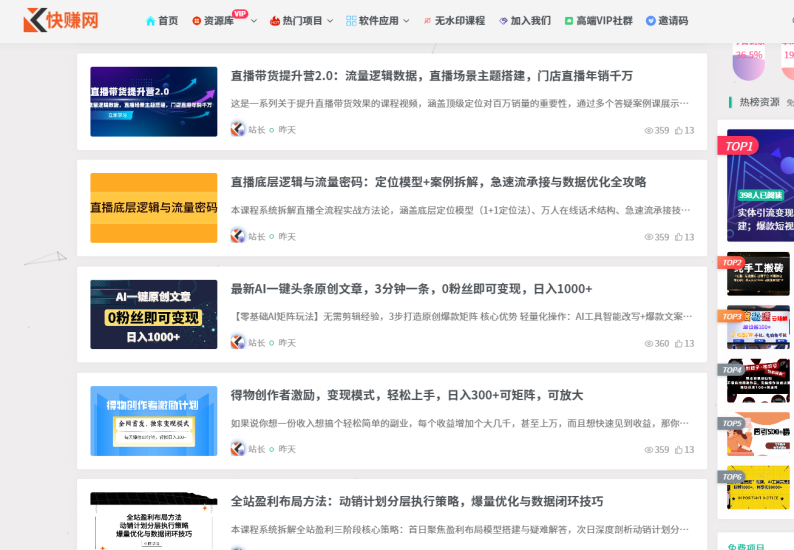Click the 邀请码 nav item
The height and width of the screenshot is (550, 794).
(x=666, y=20)
